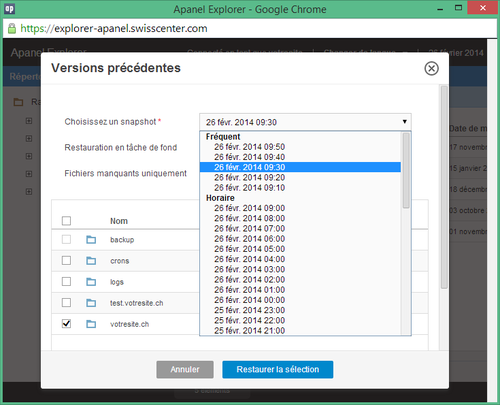Click the test.votresite.ch folder icon
Image resolution: width=500 pixels, height=405 pixels.
click(x=91, y=303)
